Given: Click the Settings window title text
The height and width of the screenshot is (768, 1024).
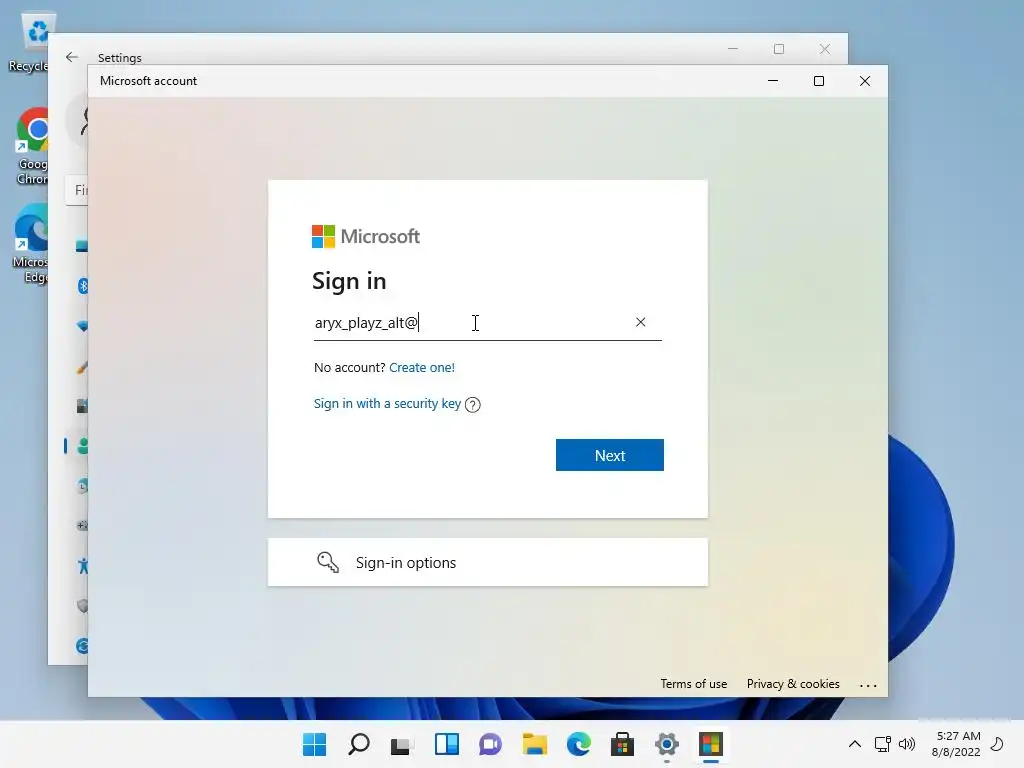Looking at the screenshot, I should click(x=120, y=57).
